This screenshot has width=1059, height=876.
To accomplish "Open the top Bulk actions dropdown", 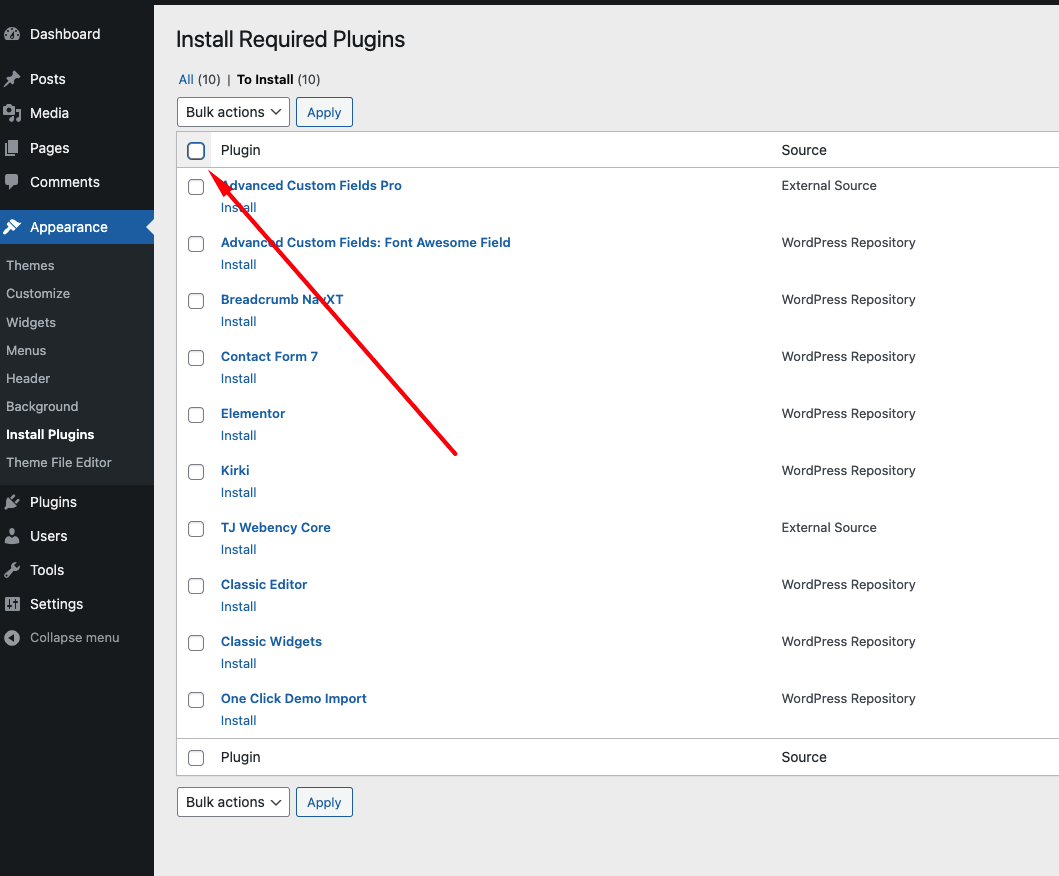I will click(233, 112).
